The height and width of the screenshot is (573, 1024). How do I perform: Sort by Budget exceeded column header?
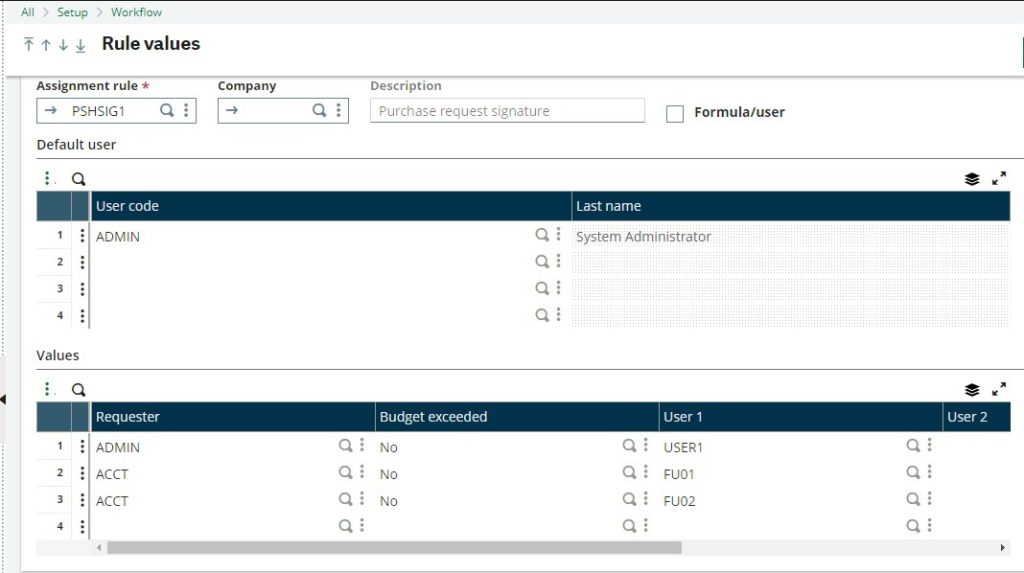pos(433,417)
